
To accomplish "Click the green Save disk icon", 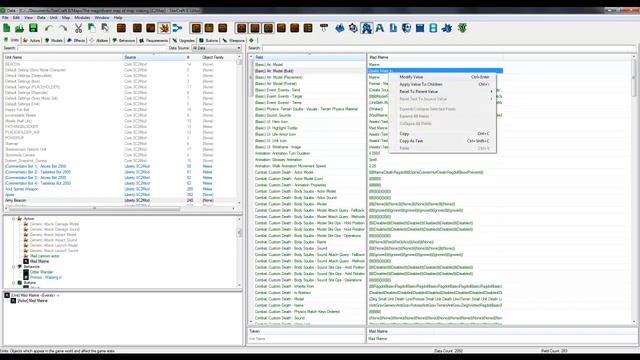I will [x=33, y=28].
